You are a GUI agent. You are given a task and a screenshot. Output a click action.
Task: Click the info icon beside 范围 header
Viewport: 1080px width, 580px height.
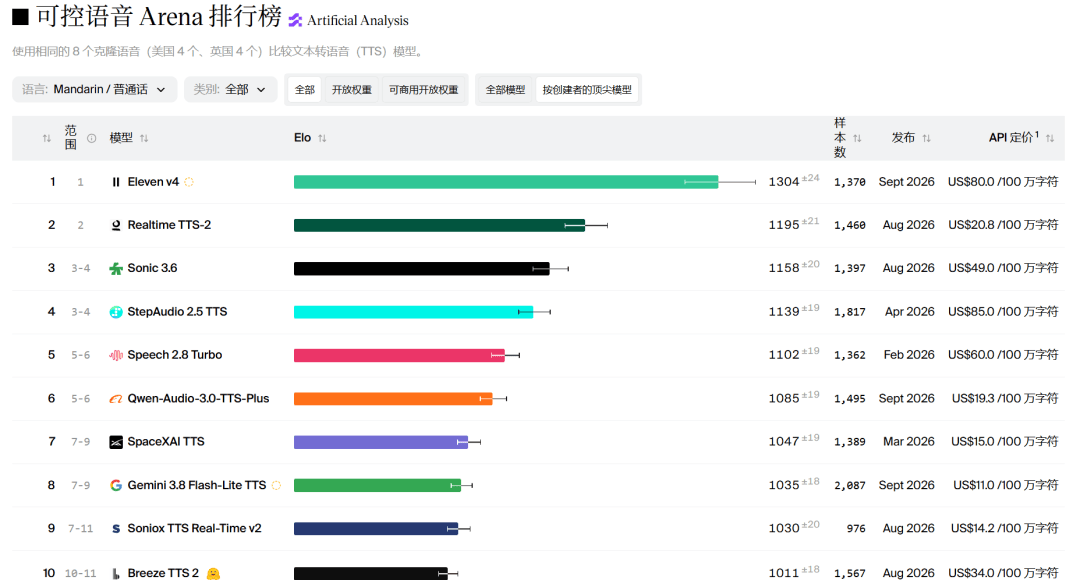[92, 138]
